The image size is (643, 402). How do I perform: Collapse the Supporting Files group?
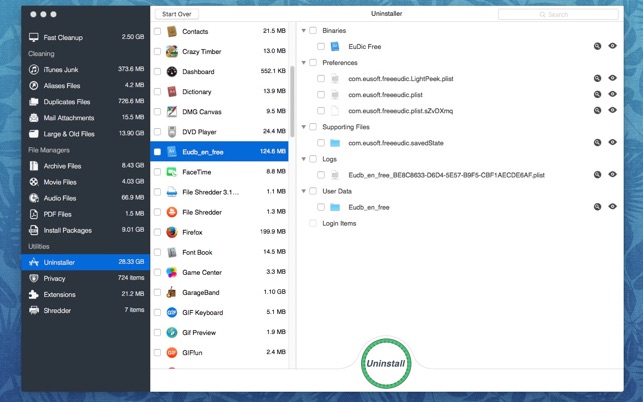[x=304, y=127]
